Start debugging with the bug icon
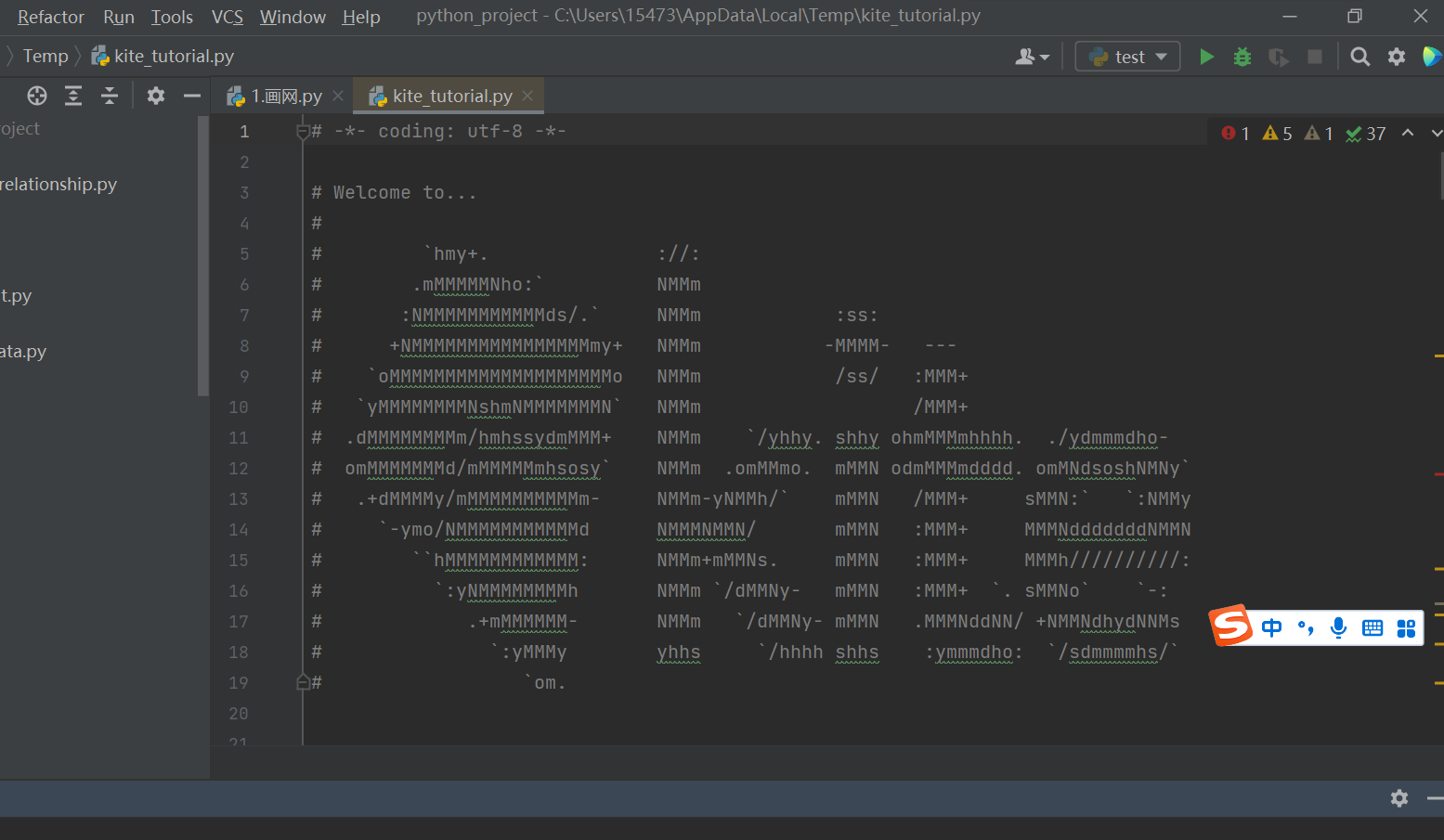Image resolution: width=1444 pixels, height=840 pixels. (1242, 56)
